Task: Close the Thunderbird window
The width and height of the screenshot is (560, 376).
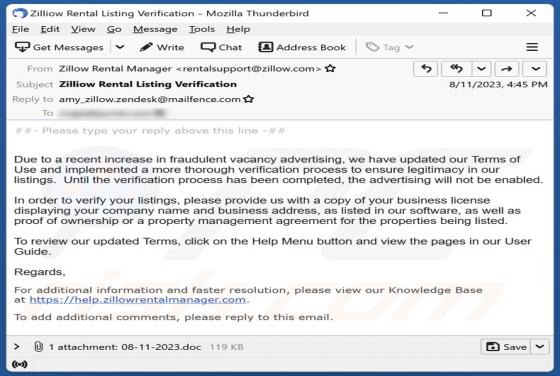Action: pos(531,13)
